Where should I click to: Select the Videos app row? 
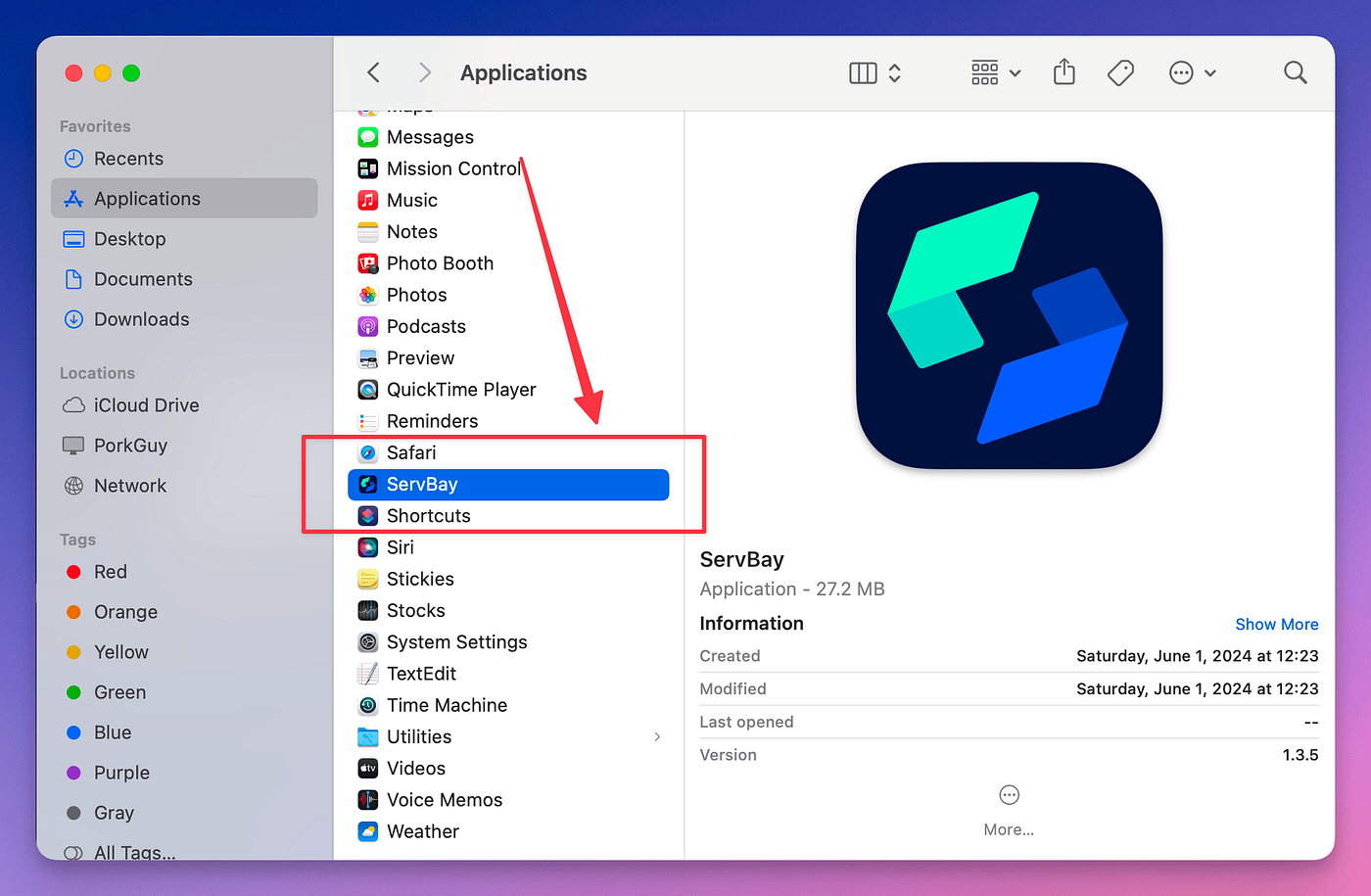(508, 769)
